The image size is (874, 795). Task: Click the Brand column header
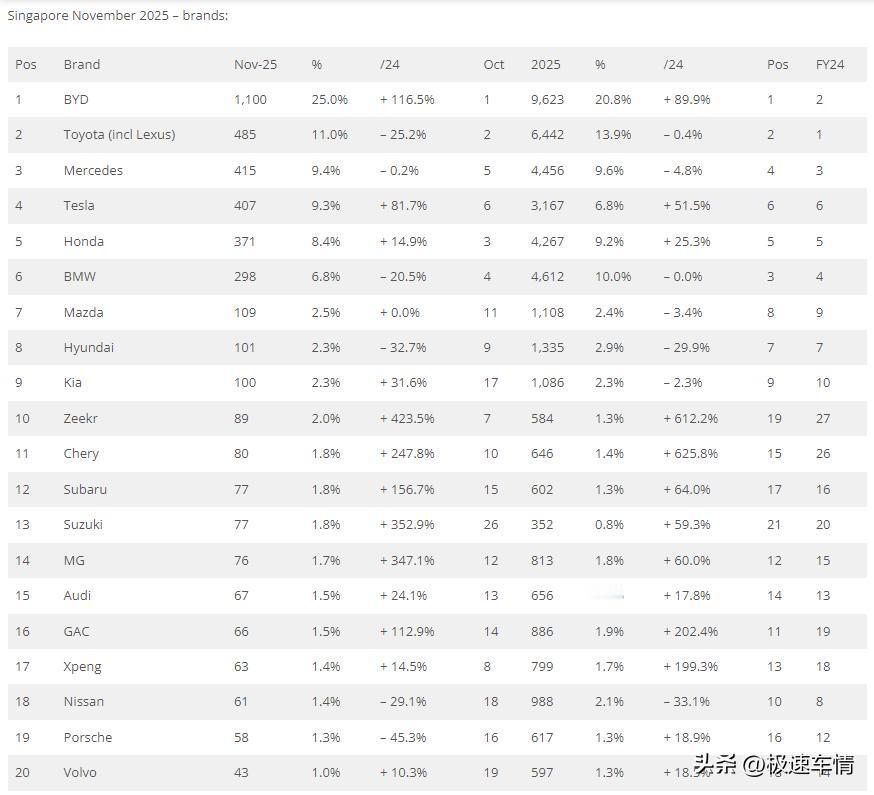81,65
